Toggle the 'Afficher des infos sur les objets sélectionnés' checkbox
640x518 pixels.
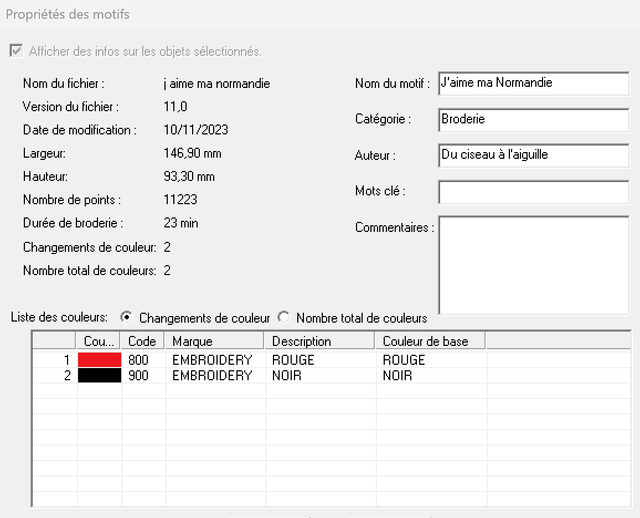[15, 51]
